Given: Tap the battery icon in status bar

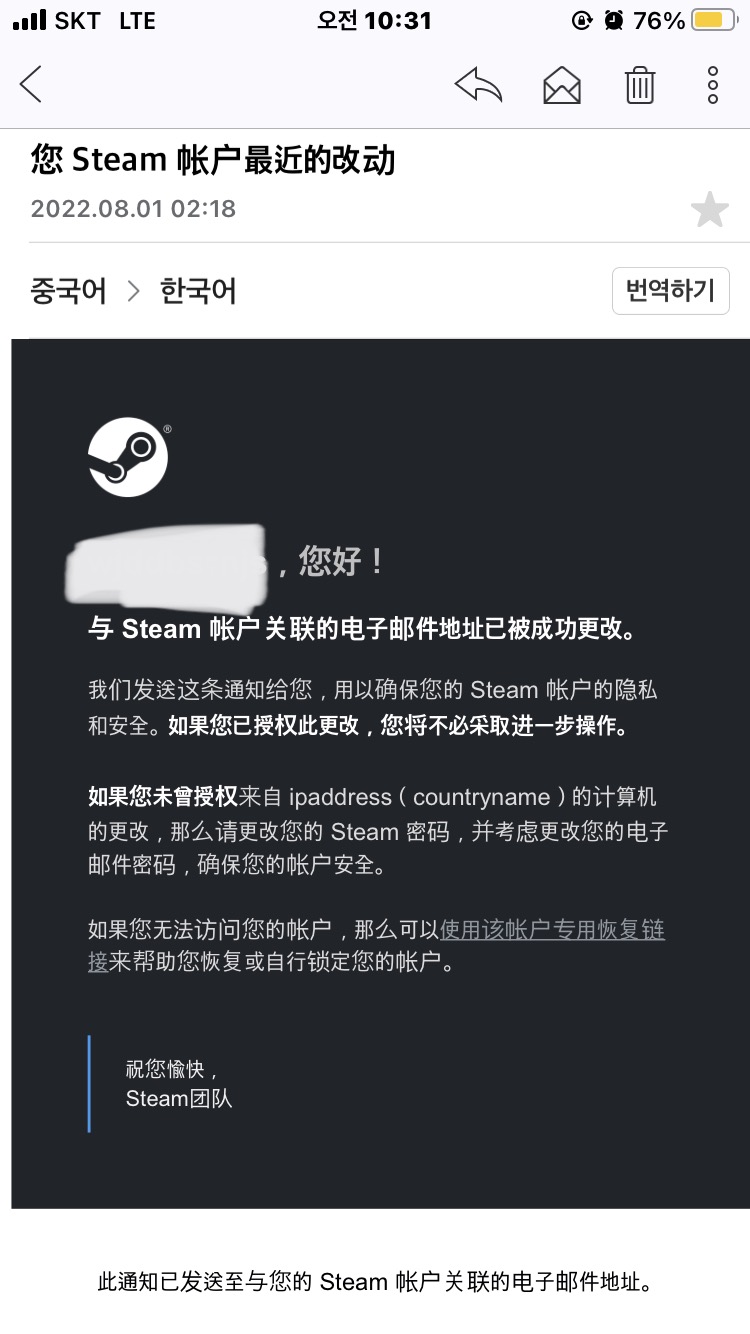Looking at the screenshot, I should tap(714, 20).
